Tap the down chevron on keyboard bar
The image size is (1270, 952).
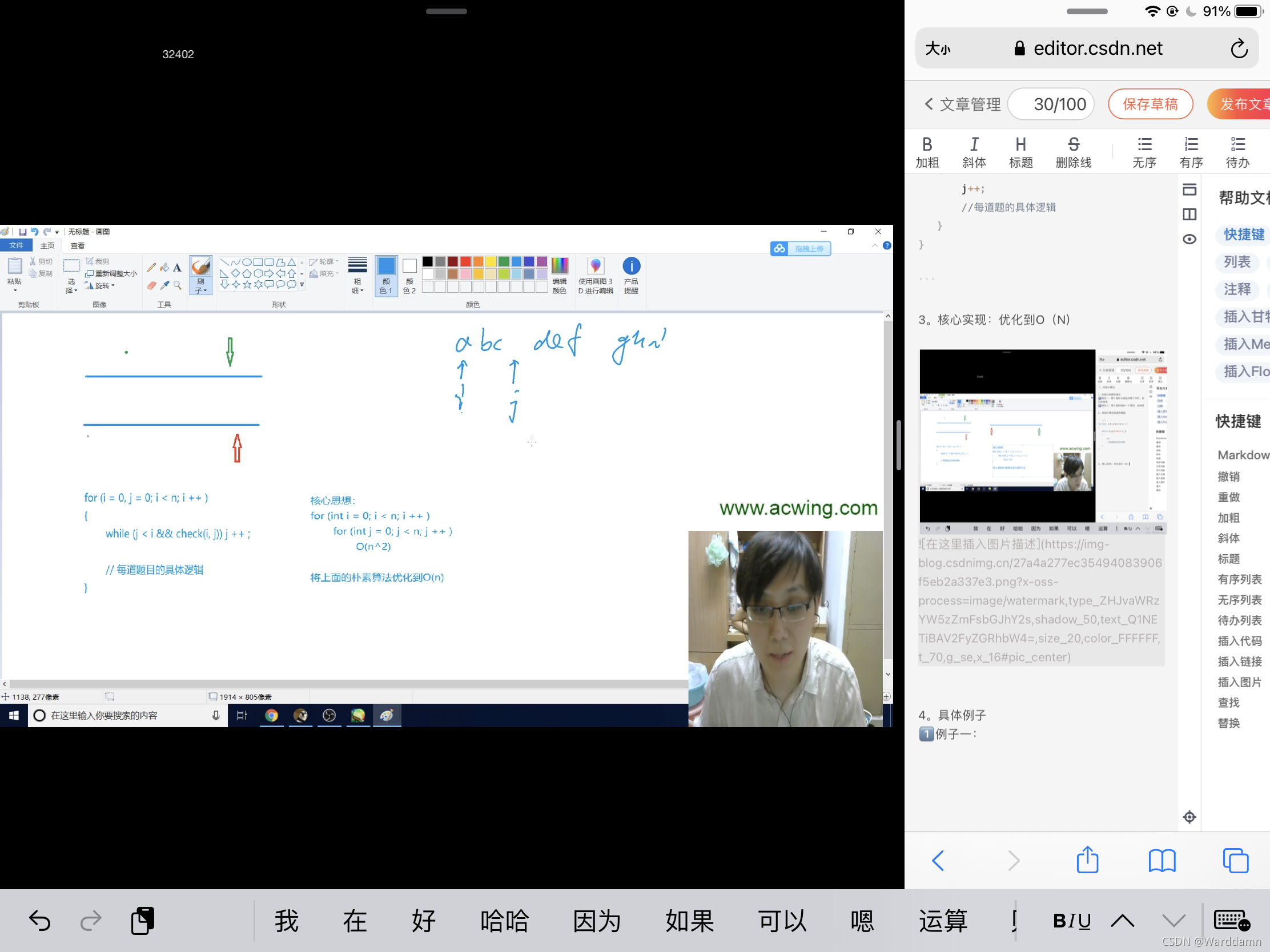pos(1173,921)
